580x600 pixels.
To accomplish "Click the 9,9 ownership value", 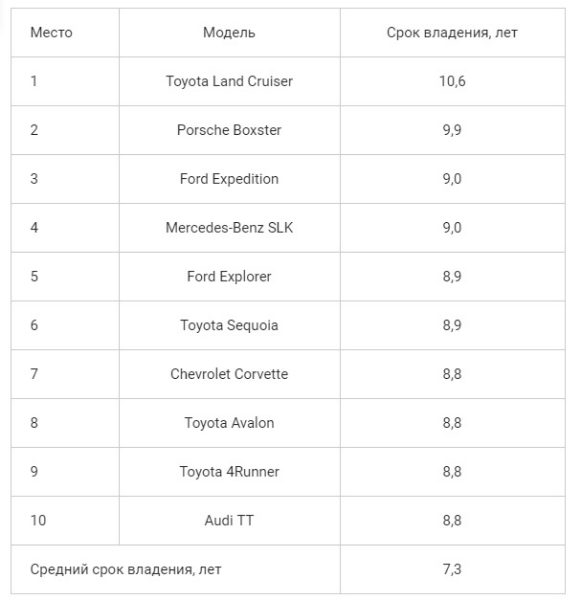I will (452, 130).
